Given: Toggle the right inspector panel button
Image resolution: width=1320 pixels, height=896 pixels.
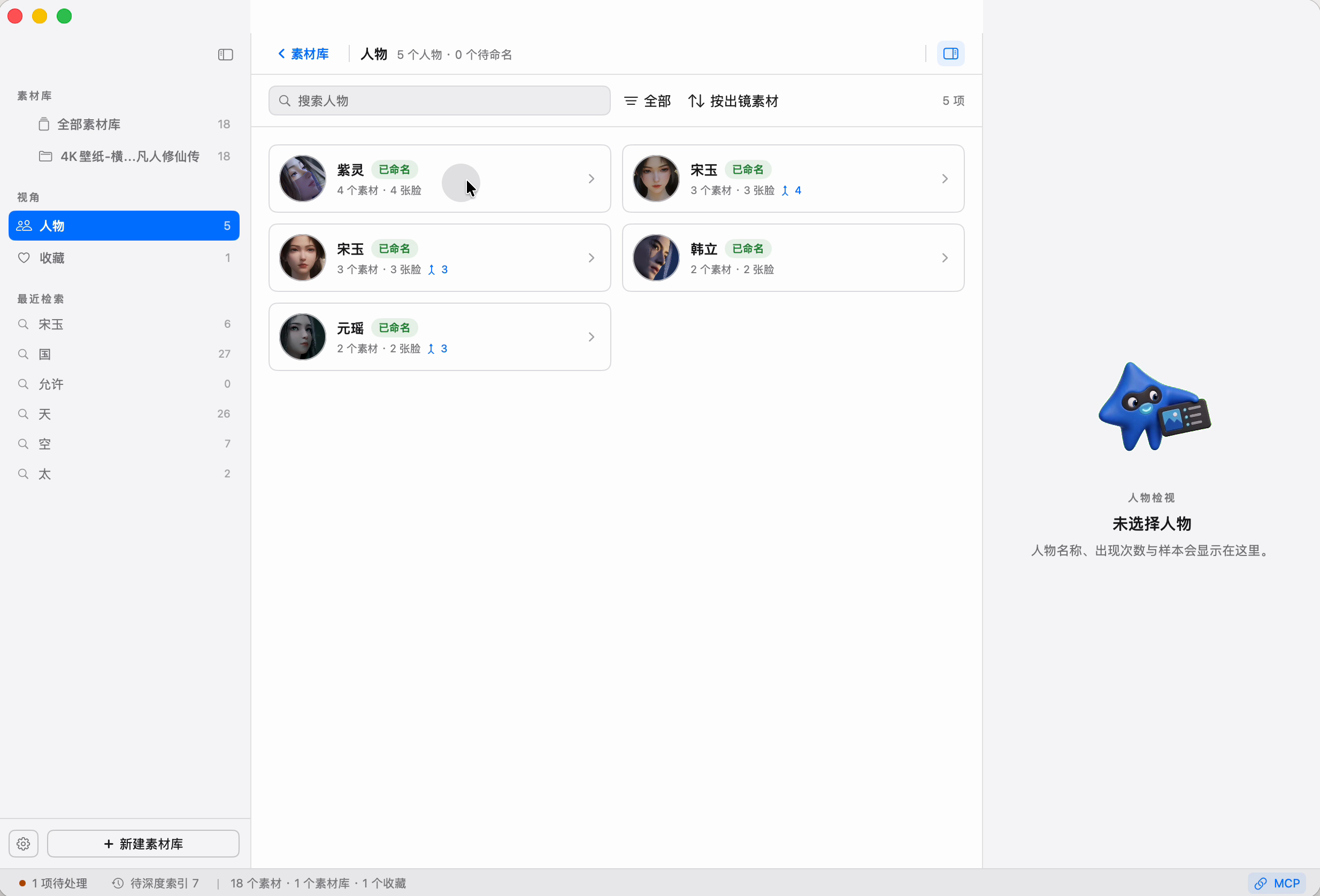Looking at the screenshot, I should 950,53.
